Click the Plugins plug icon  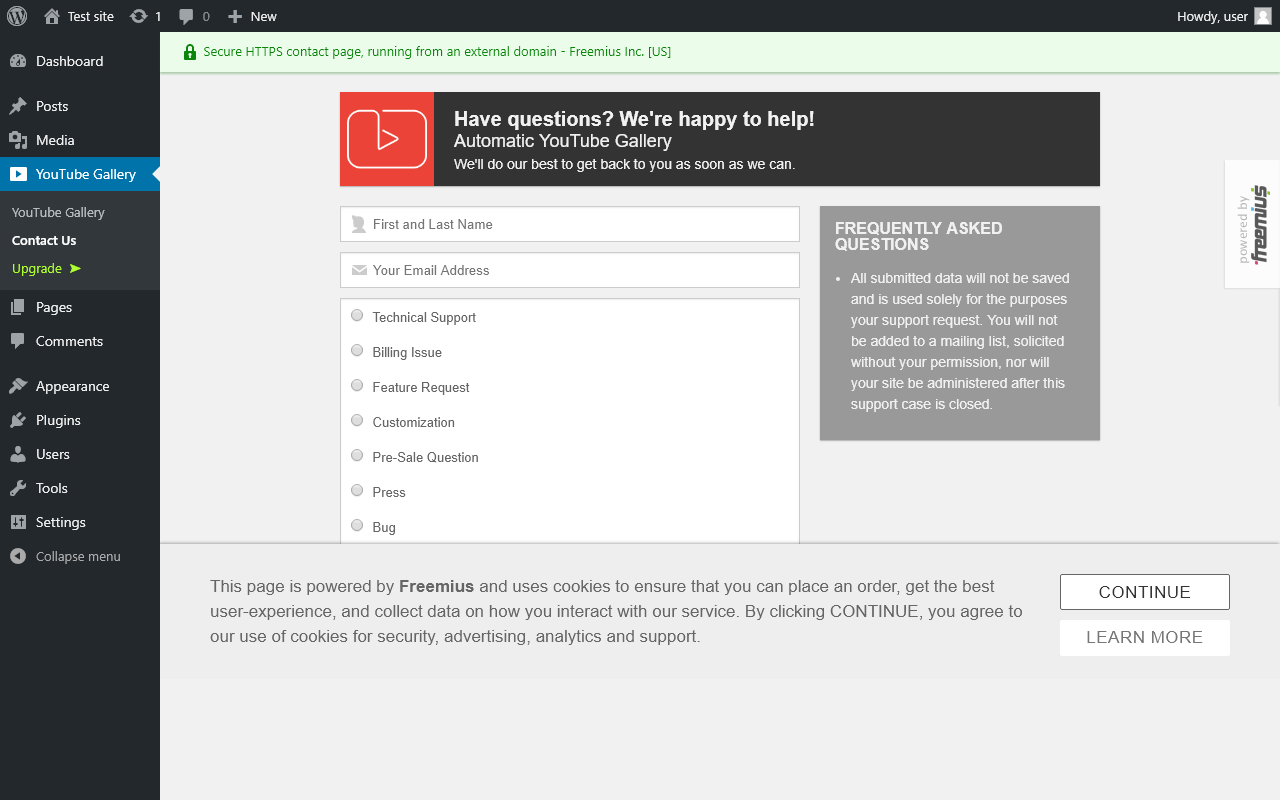tap(18, 420)
